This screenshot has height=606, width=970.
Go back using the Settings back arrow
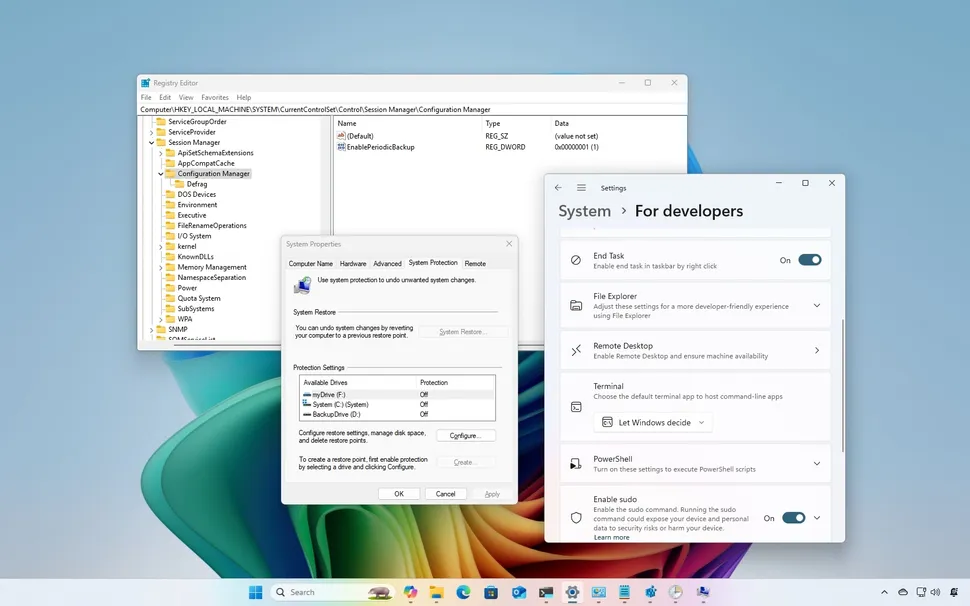click(558, 188)
